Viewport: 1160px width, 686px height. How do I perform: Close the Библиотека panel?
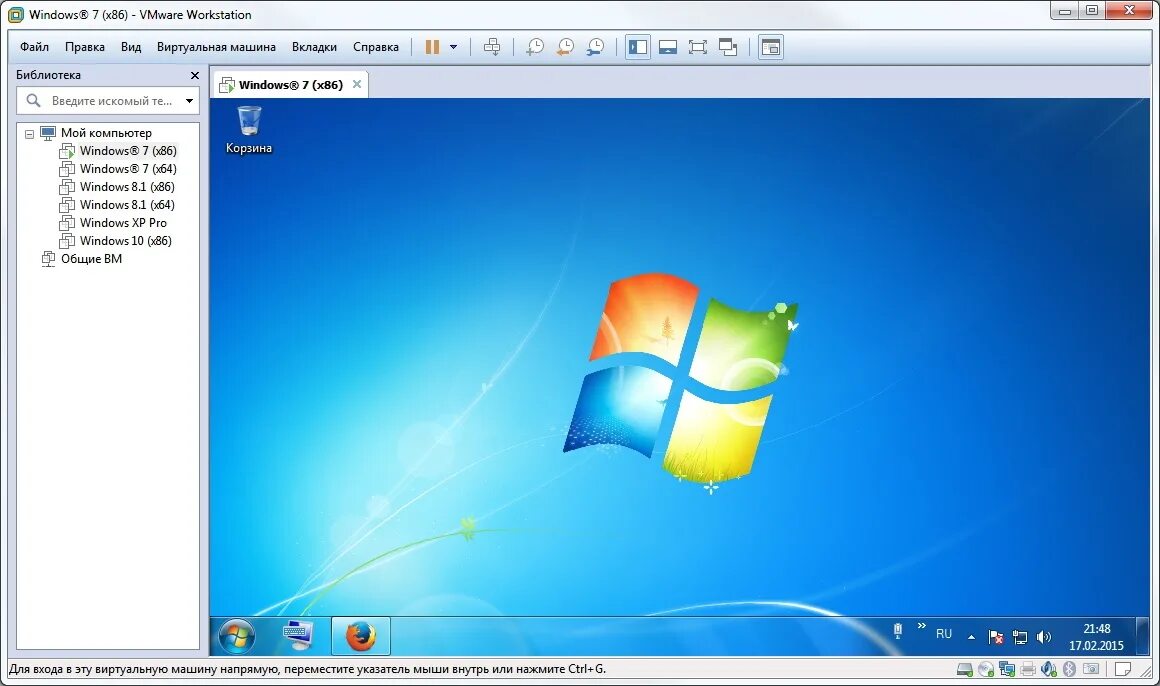tap(195, 75)
